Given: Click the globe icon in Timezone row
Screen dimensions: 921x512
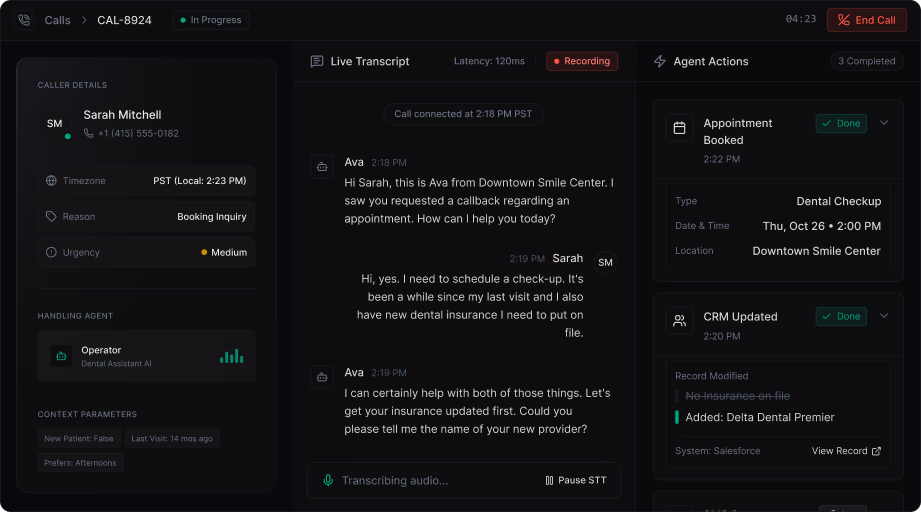Looking at the screenshot, I should point(51,181).
